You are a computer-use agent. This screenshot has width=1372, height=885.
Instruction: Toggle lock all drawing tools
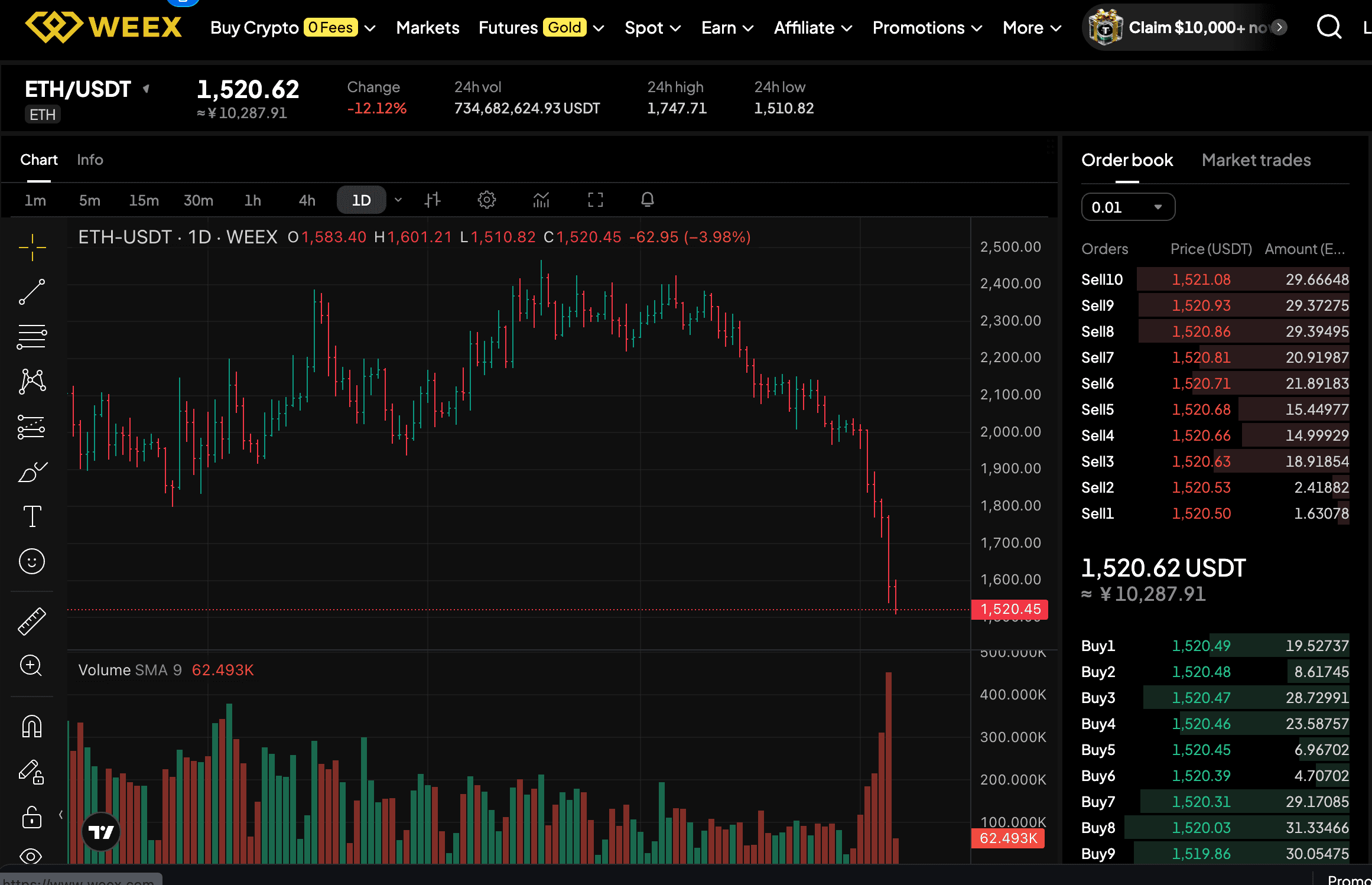(32, 818)
